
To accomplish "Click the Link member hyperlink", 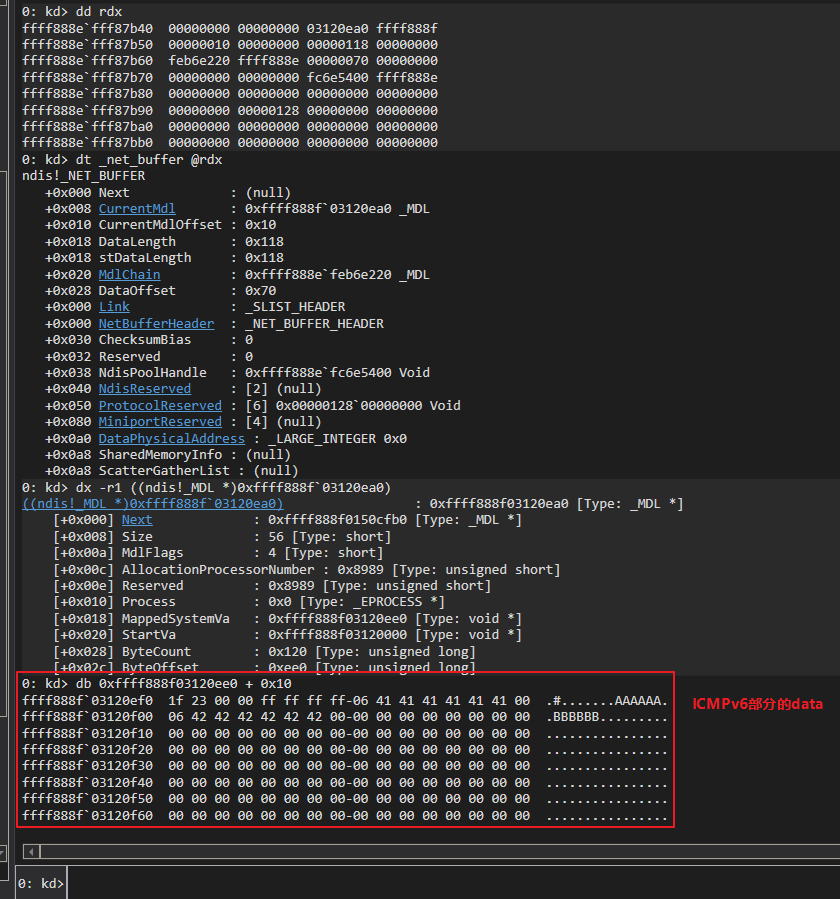I will (x=113, y=306).
